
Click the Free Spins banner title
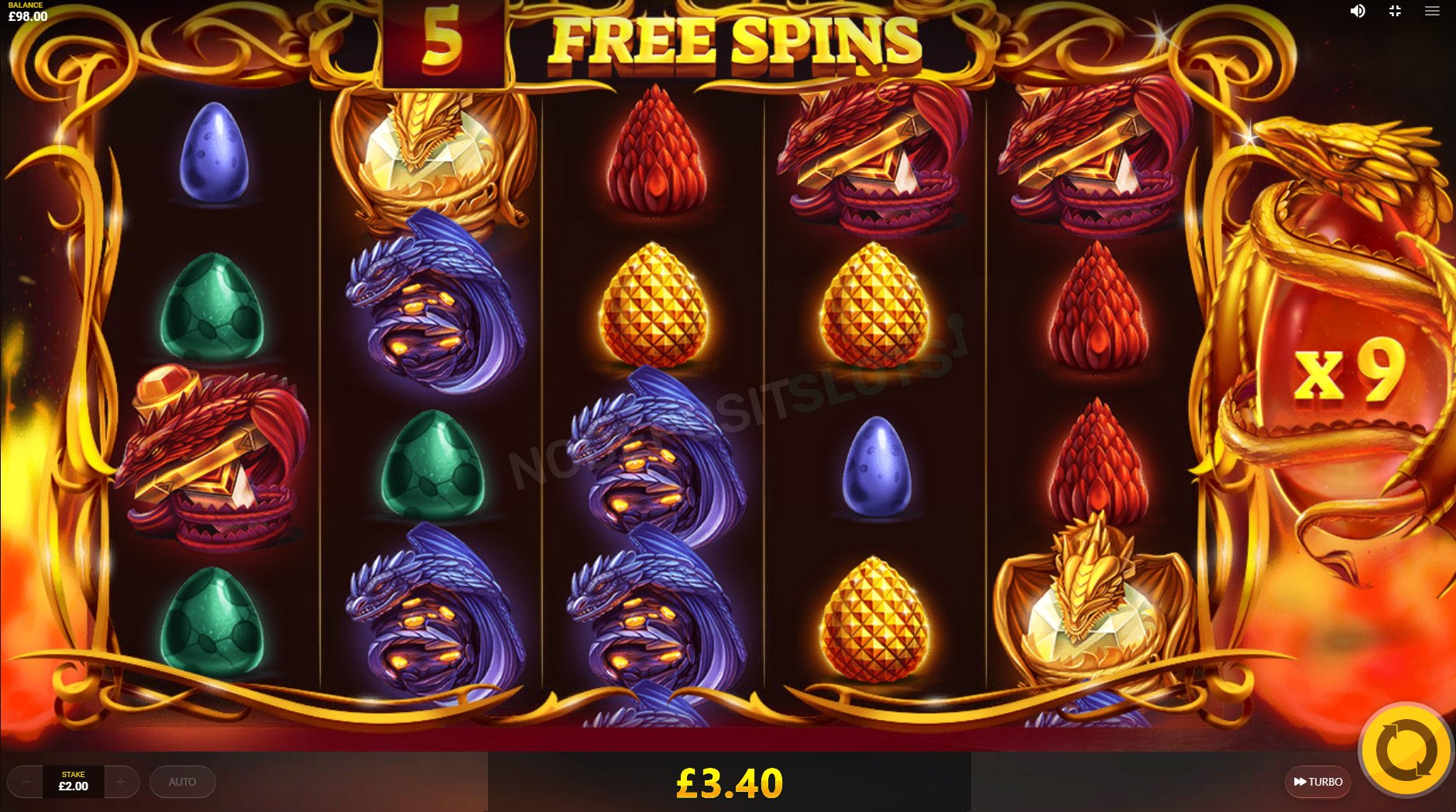736,40
